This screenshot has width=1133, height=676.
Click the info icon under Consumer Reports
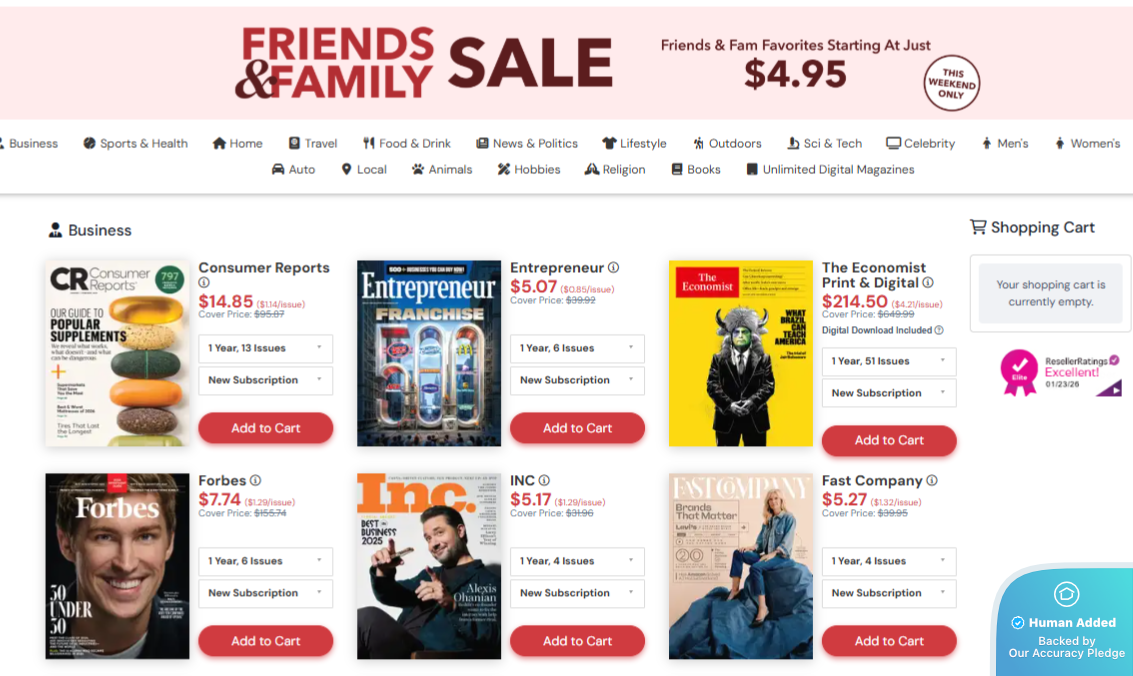204,283
